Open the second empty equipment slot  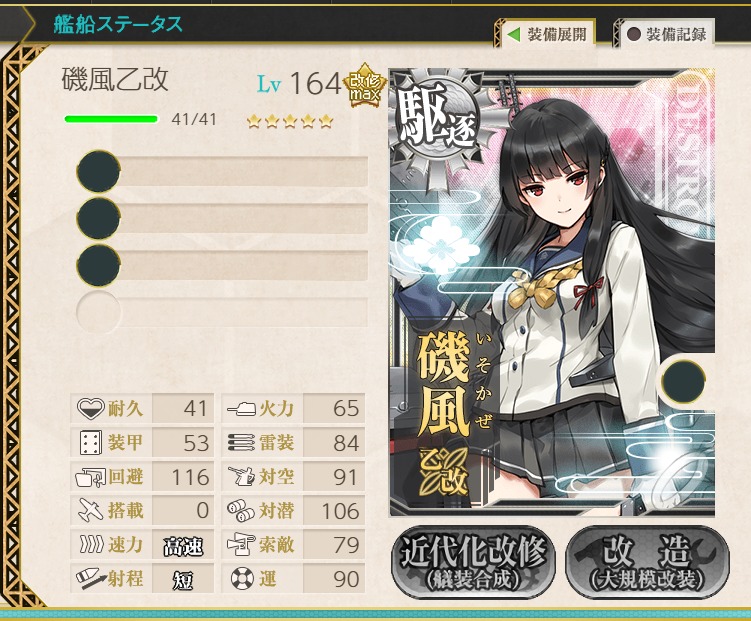click(x=222, y=218)
